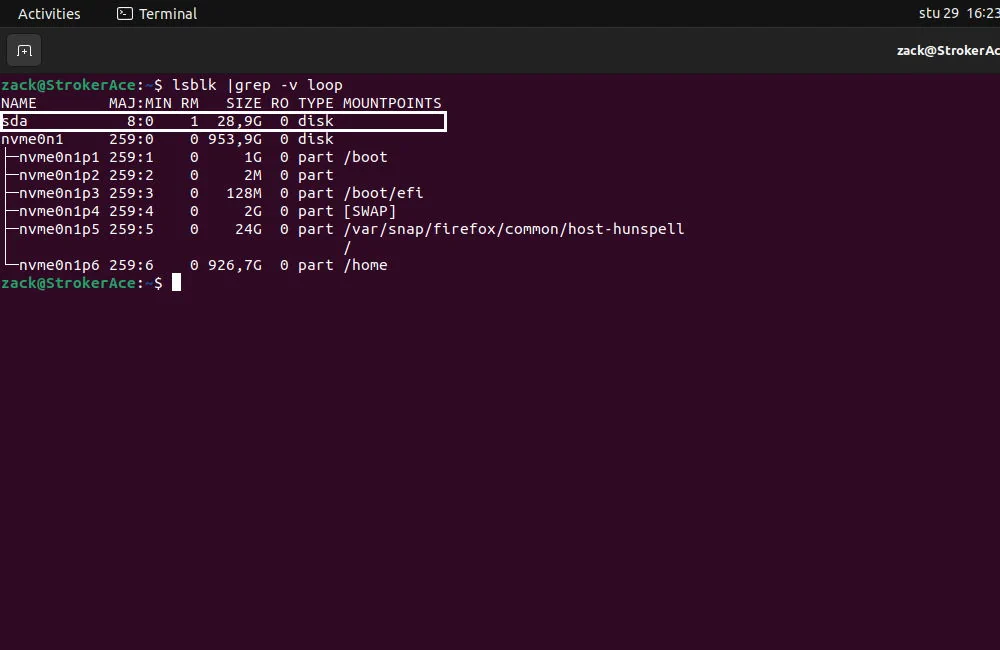
Task: Open a new terminal tab with the plus icon
Action: pyautogui.click(x=24, y=50)
